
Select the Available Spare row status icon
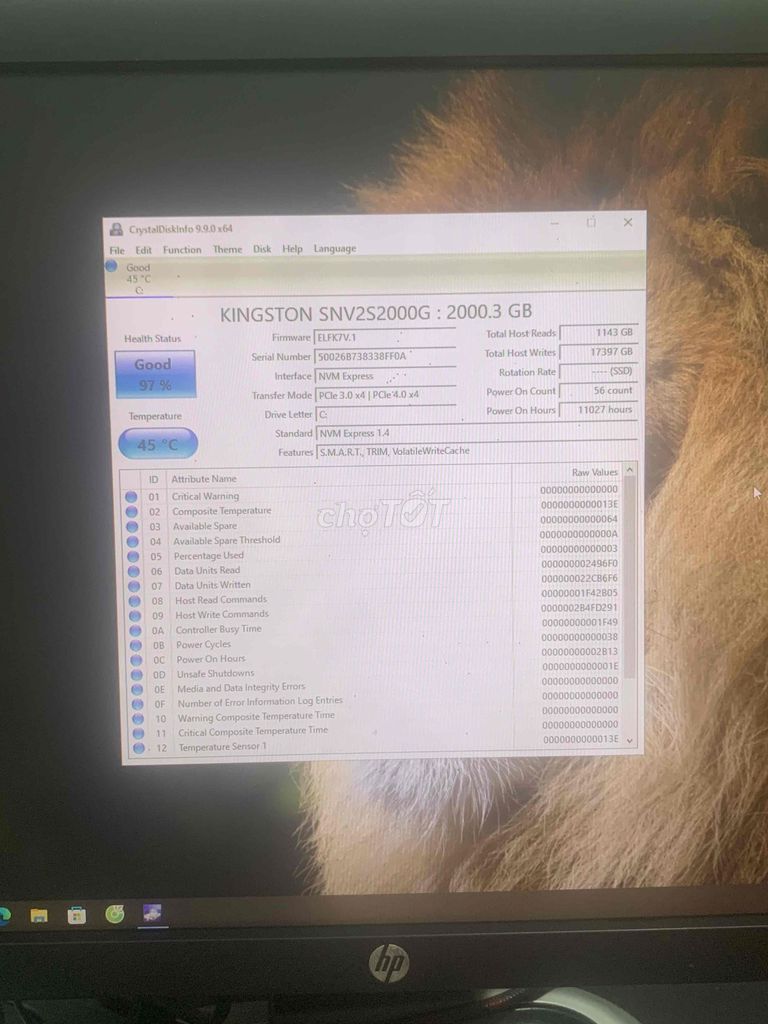point(133,526)
